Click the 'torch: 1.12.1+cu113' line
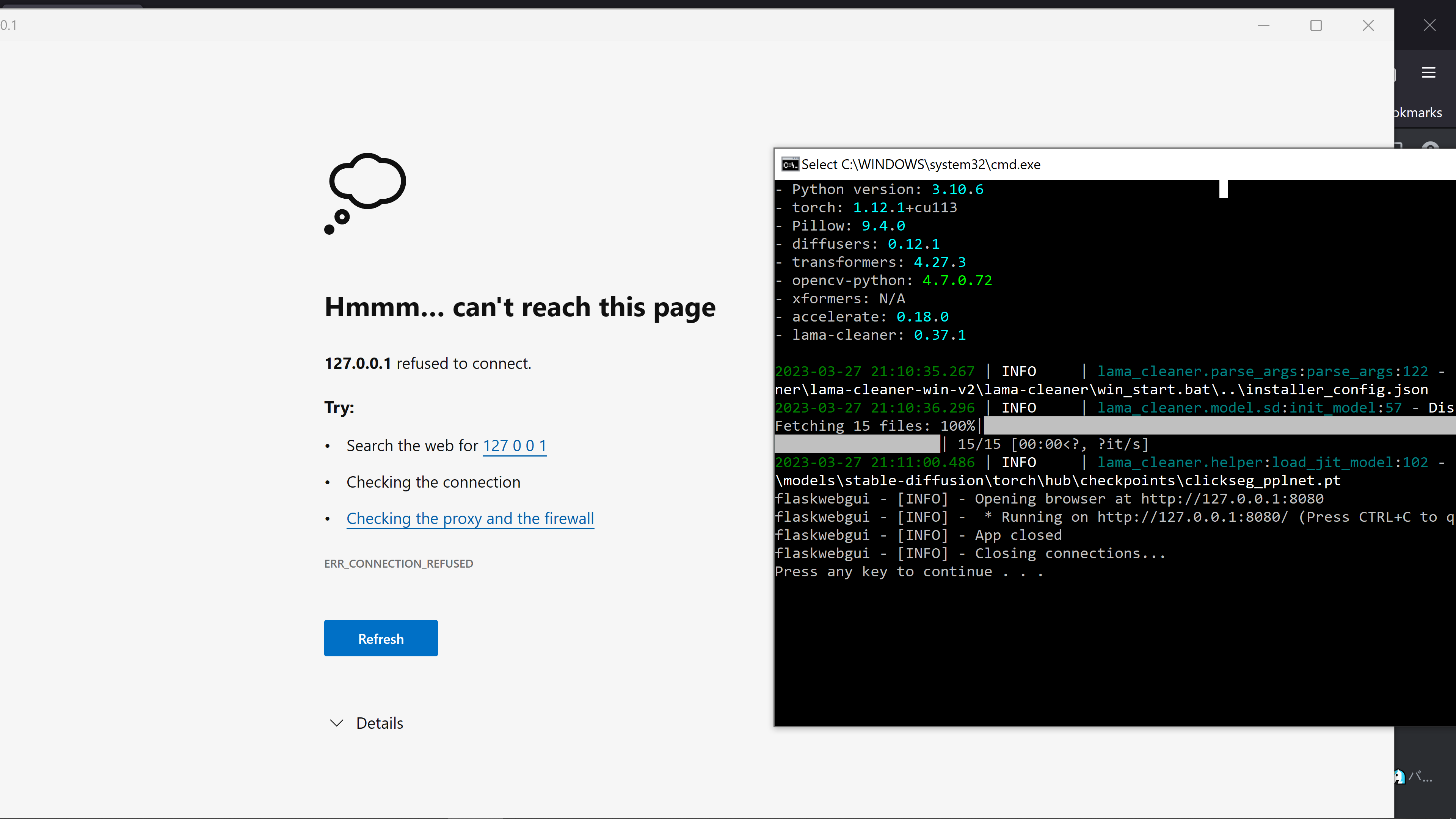Screen dimensions: 1456x819 pos(866,207)
